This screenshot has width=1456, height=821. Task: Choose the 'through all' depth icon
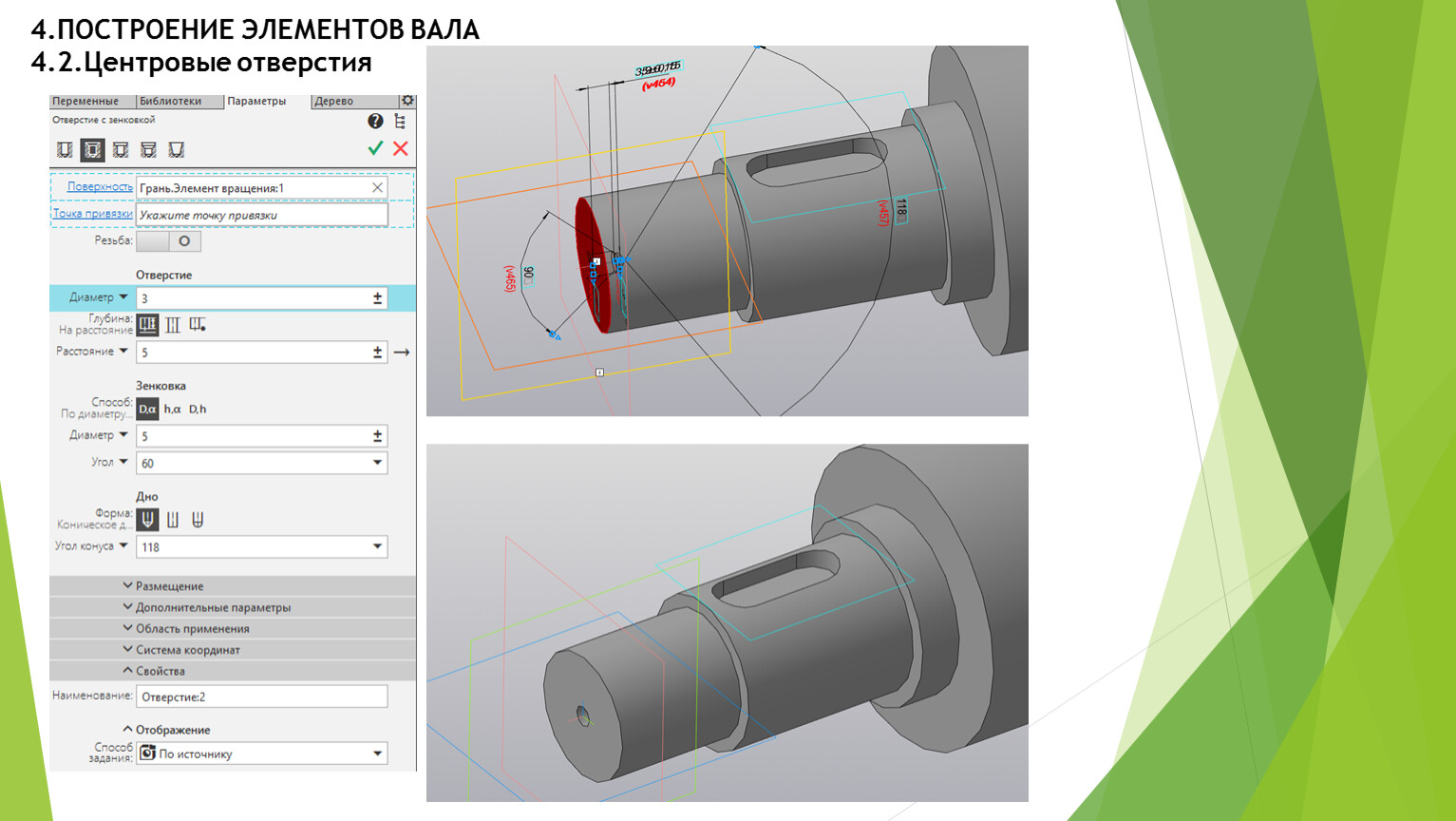click(173, 325)
